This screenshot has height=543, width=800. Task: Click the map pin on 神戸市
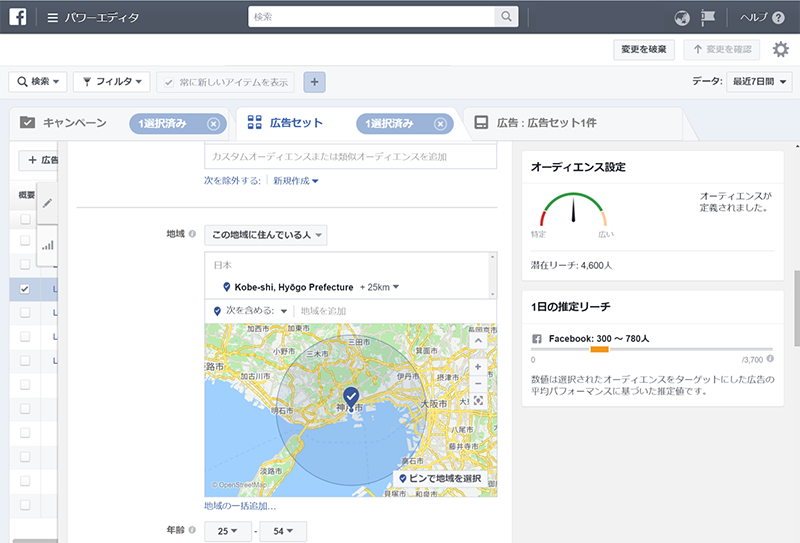tap(351, 398)
